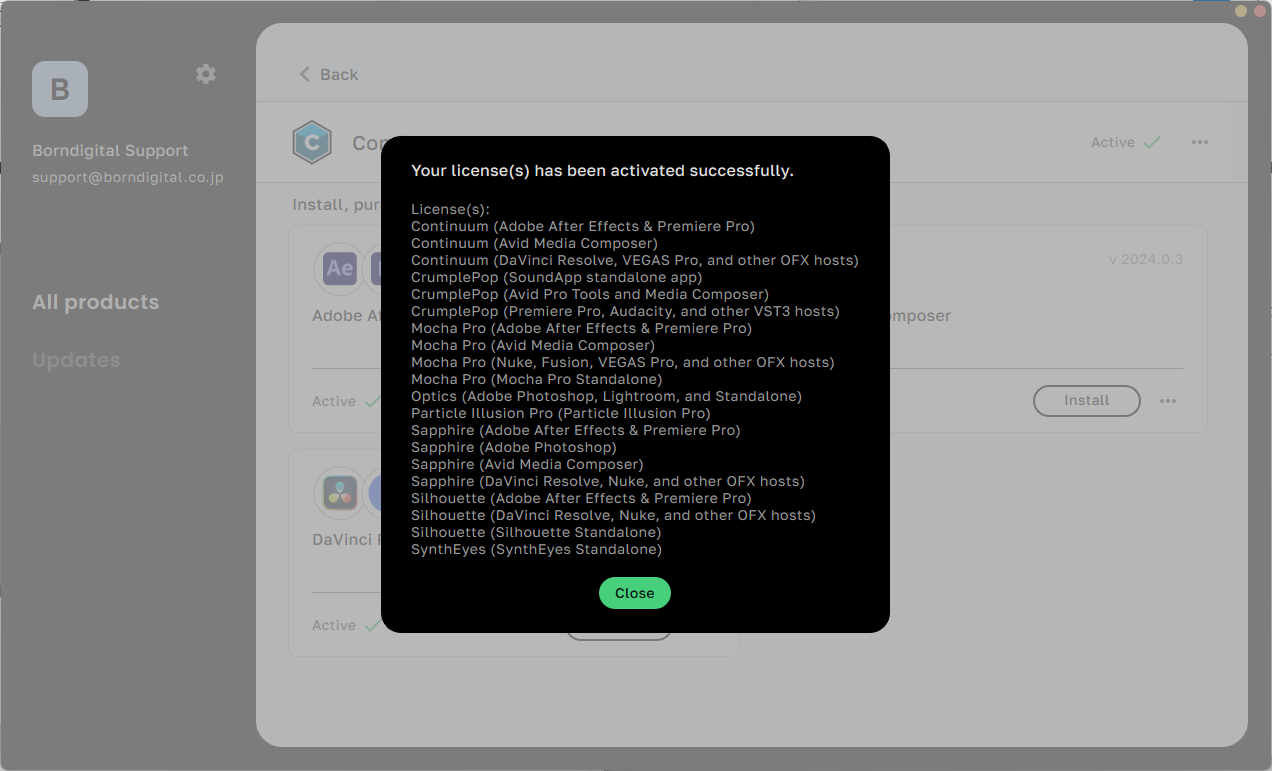Select the Active status in Adobe card
The height and width of the screenshot is (771, 1272).
click(346, 401)
